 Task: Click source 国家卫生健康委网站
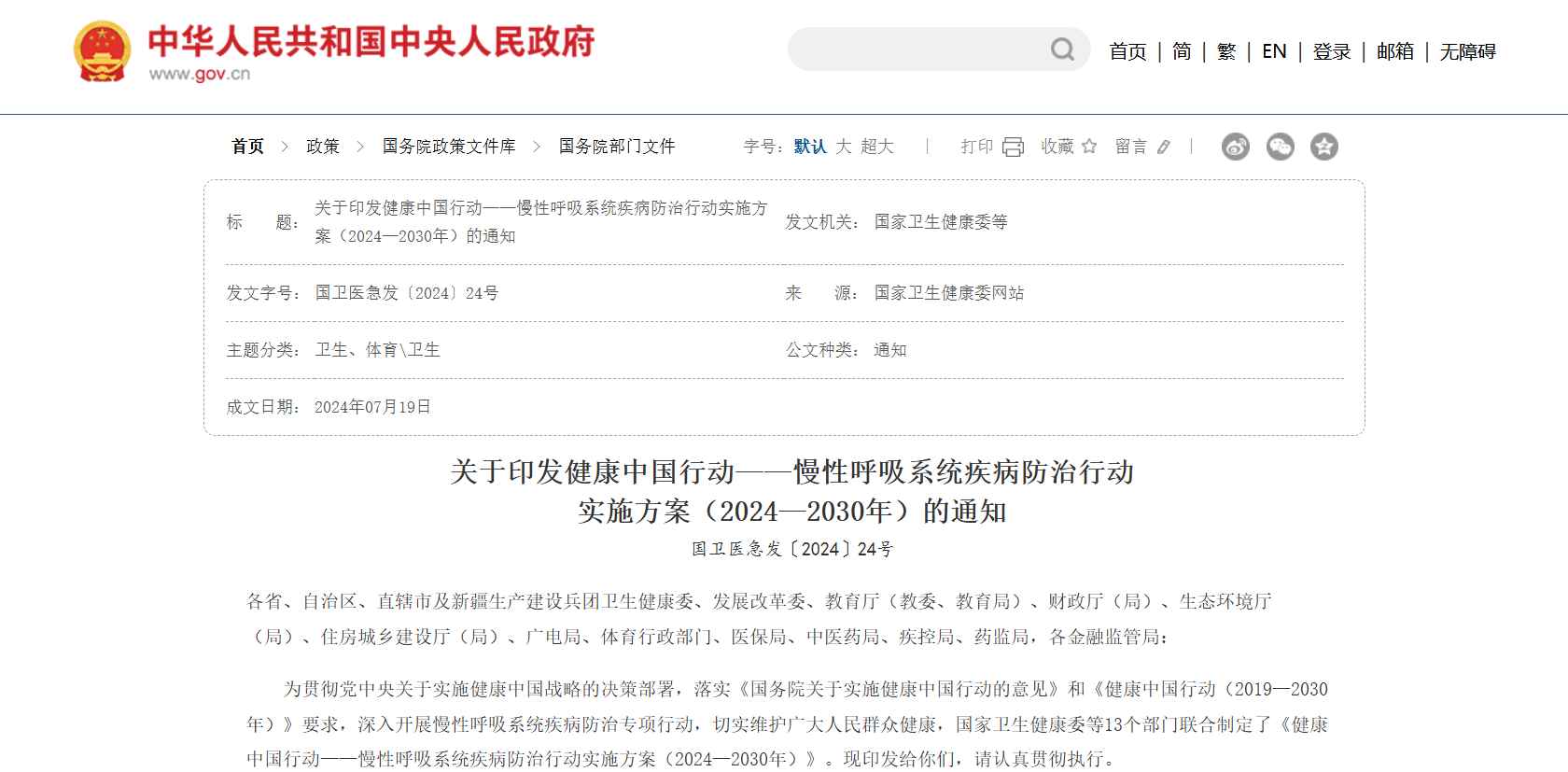(x=949, y=293)
